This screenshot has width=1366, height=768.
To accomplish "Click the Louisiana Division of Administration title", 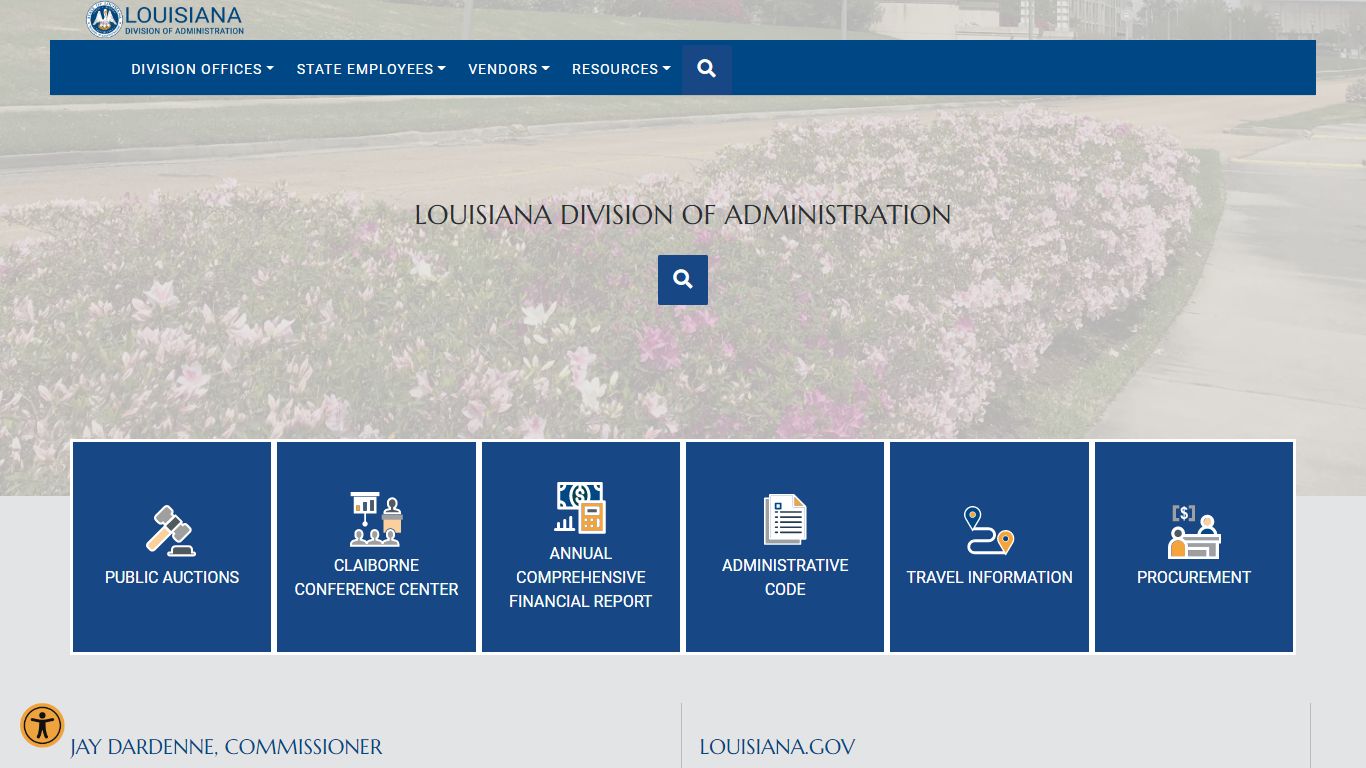I will click(x=683, y=215).
